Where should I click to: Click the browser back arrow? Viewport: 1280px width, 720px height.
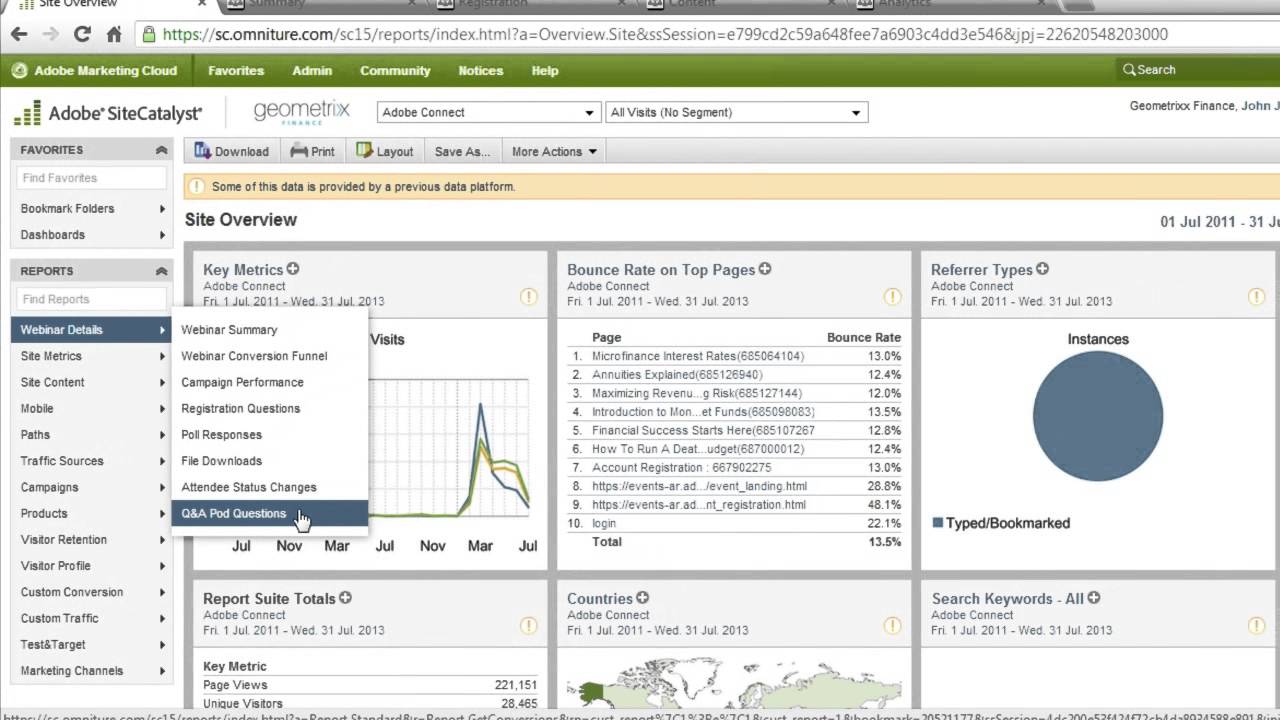(19, 34)
